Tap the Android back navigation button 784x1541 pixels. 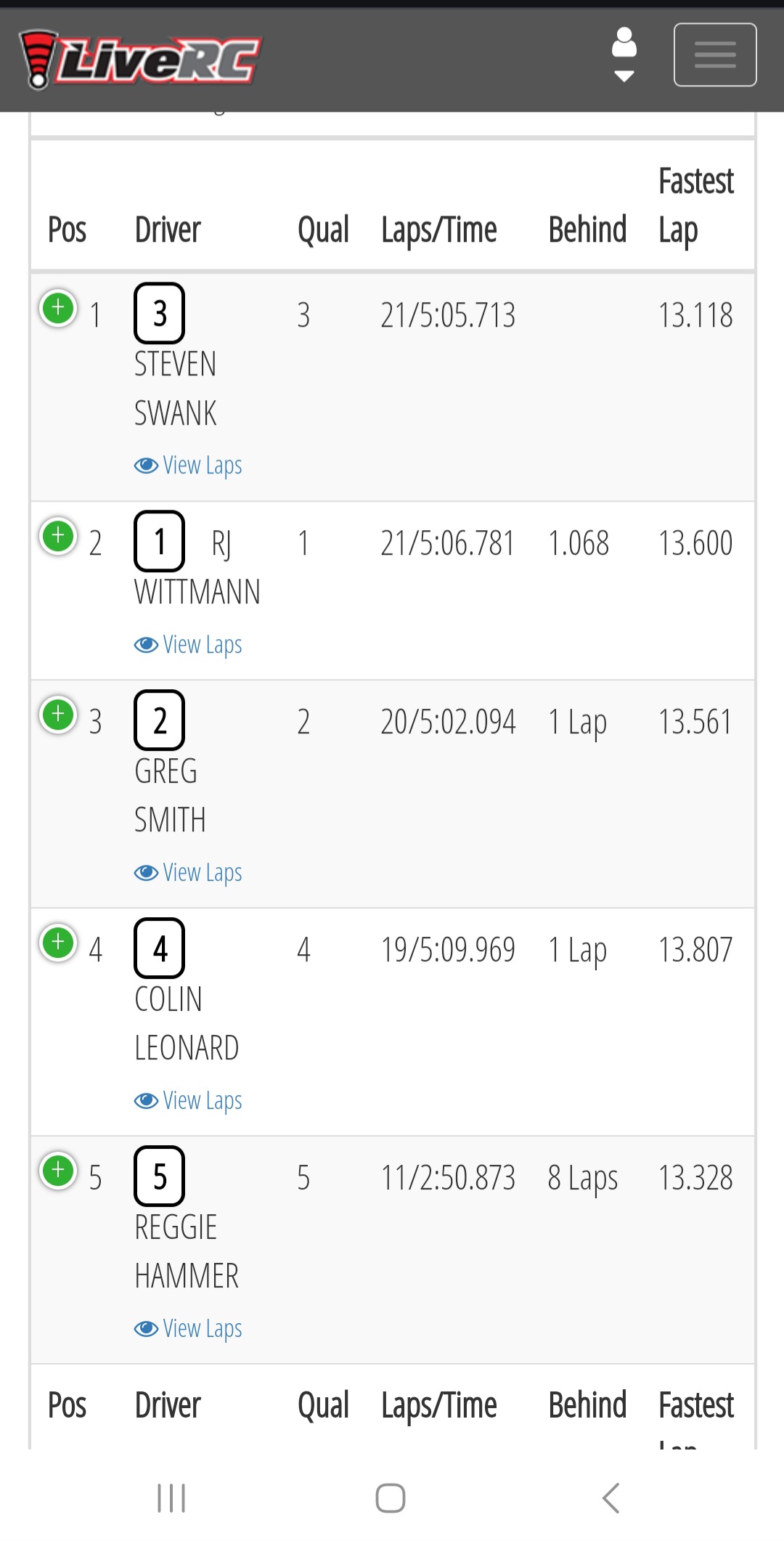click(611, 1498)
